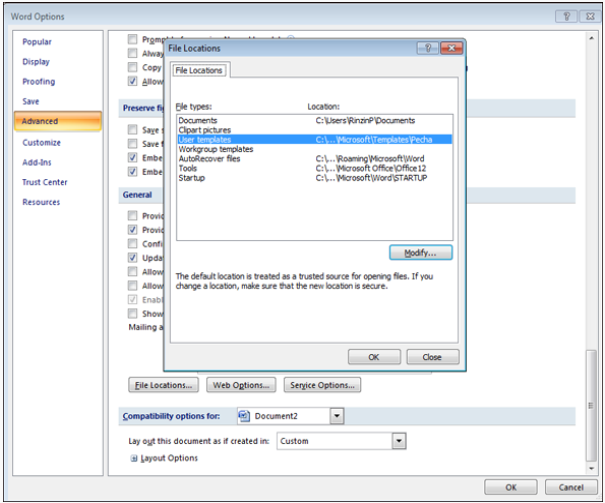Open the Service Options button
This screenshot has height=503, width=605.
pyautogui.click(x=321, y=385)
